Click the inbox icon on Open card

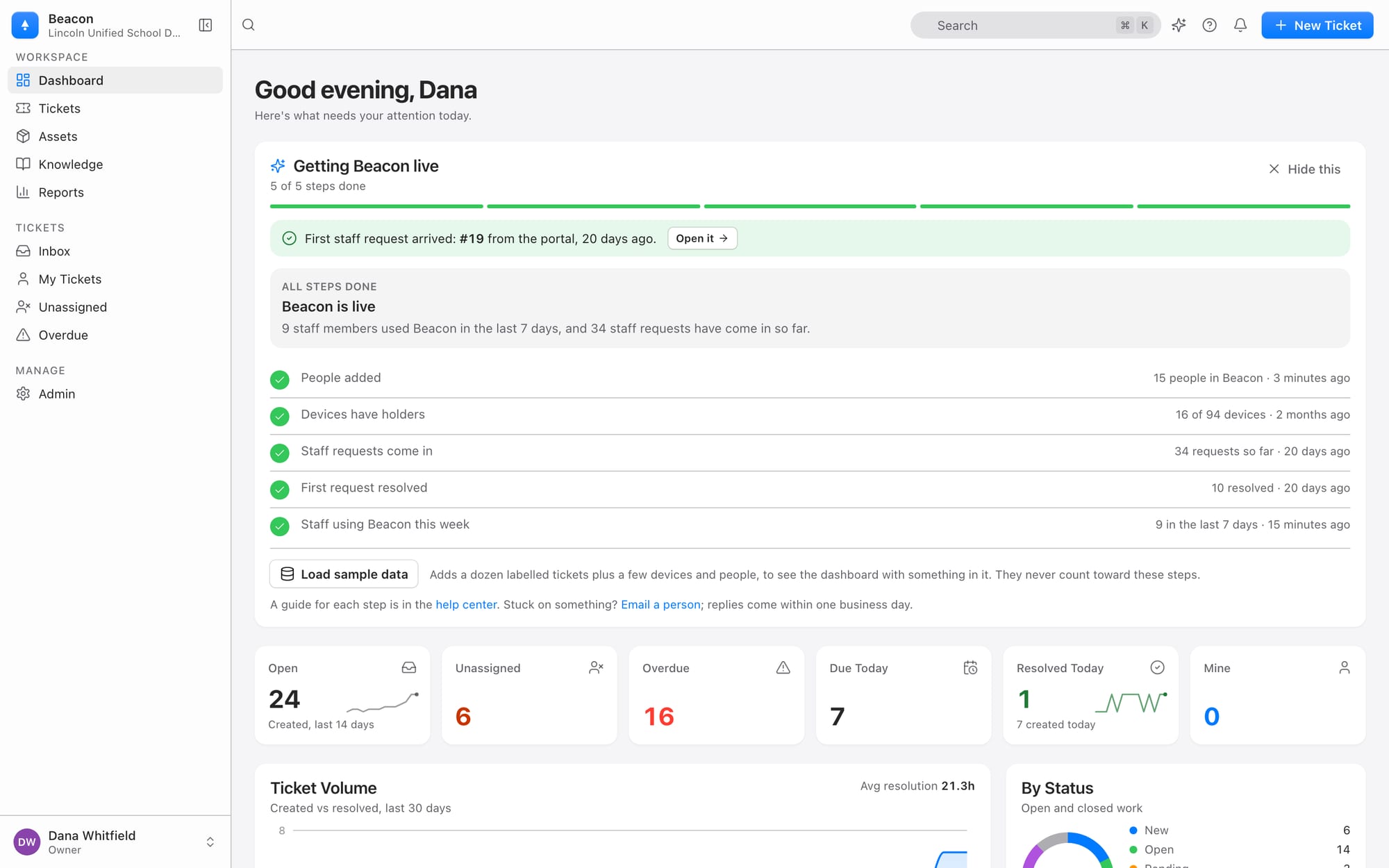click(x=409, y=667)
